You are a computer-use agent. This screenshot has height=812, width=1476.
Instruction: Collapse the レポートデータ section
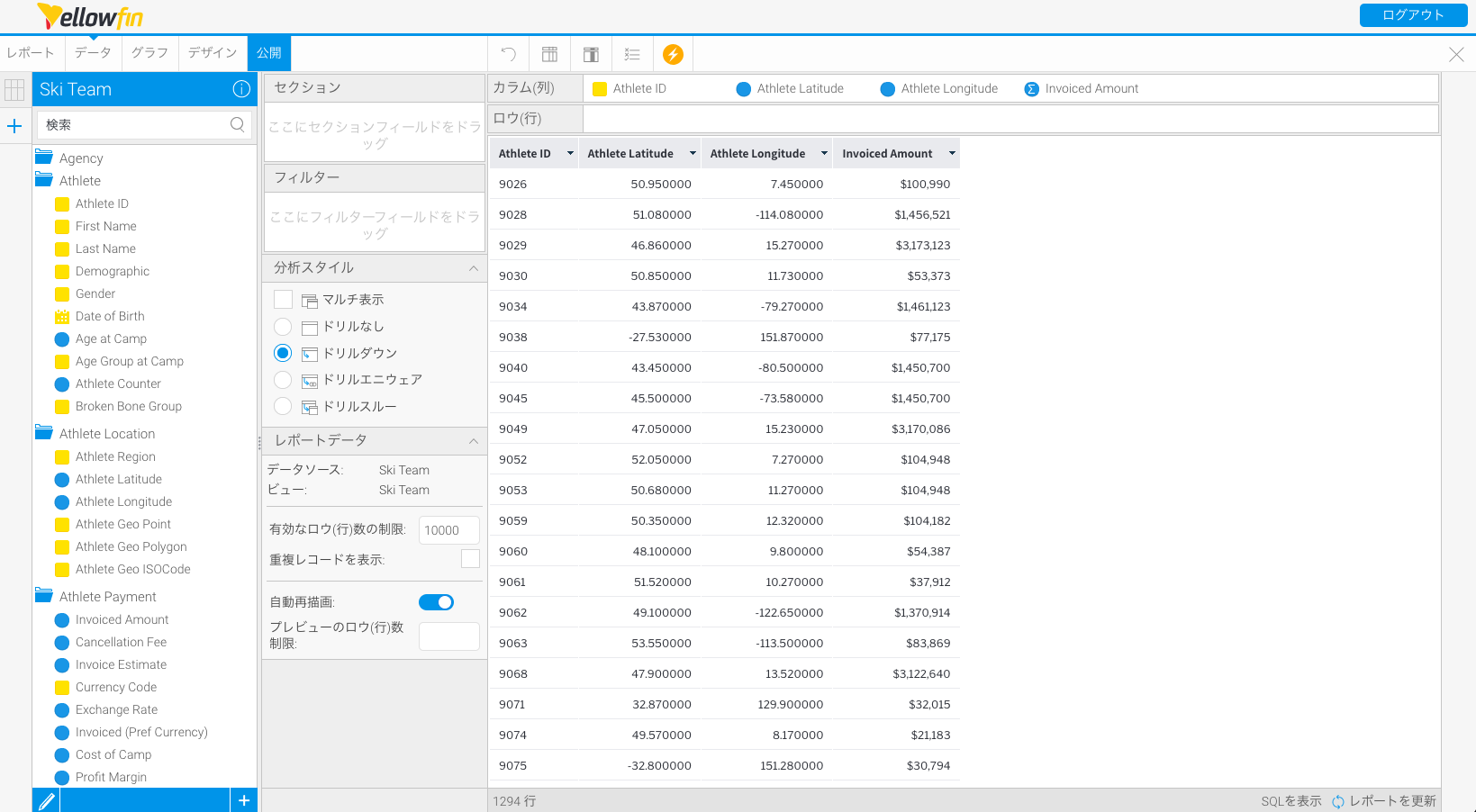click(x=474, y=440)
